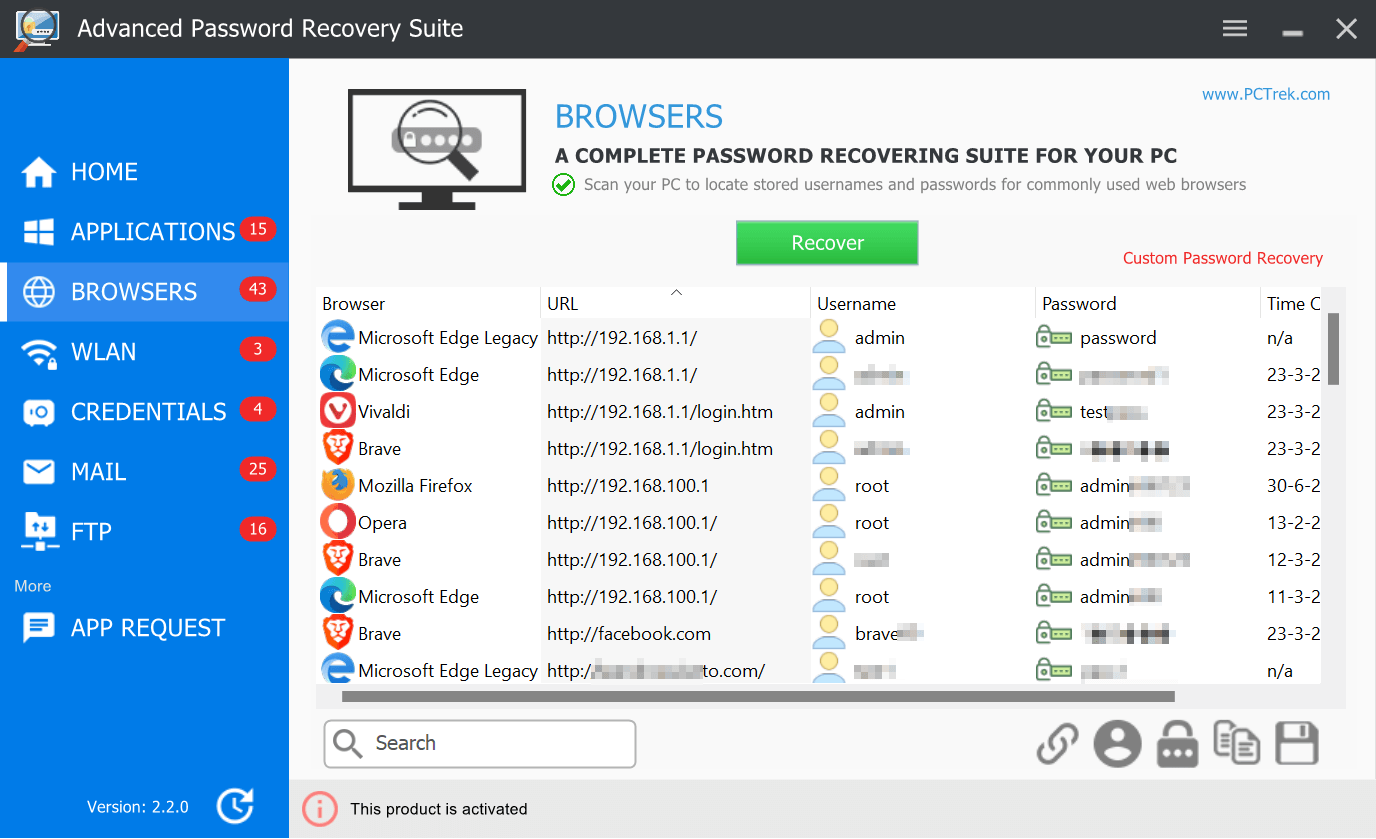This screenshot has height=839, width=1376.
Task: Click the copy username person icon
Action: click(x=1118, y=745)
